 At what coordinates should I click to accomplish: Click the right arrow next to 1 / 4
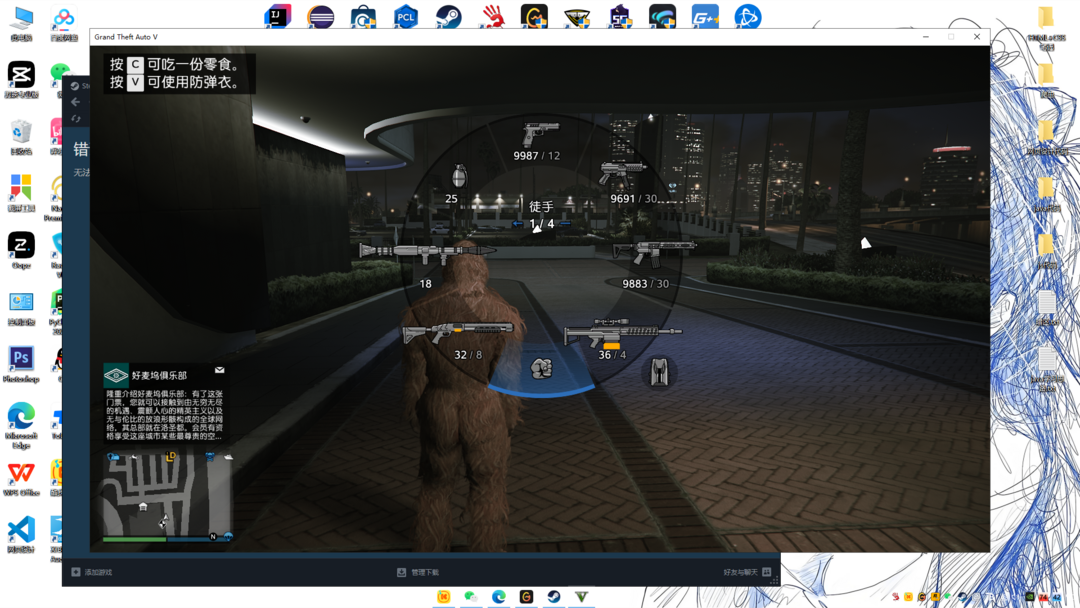(565, 224)
